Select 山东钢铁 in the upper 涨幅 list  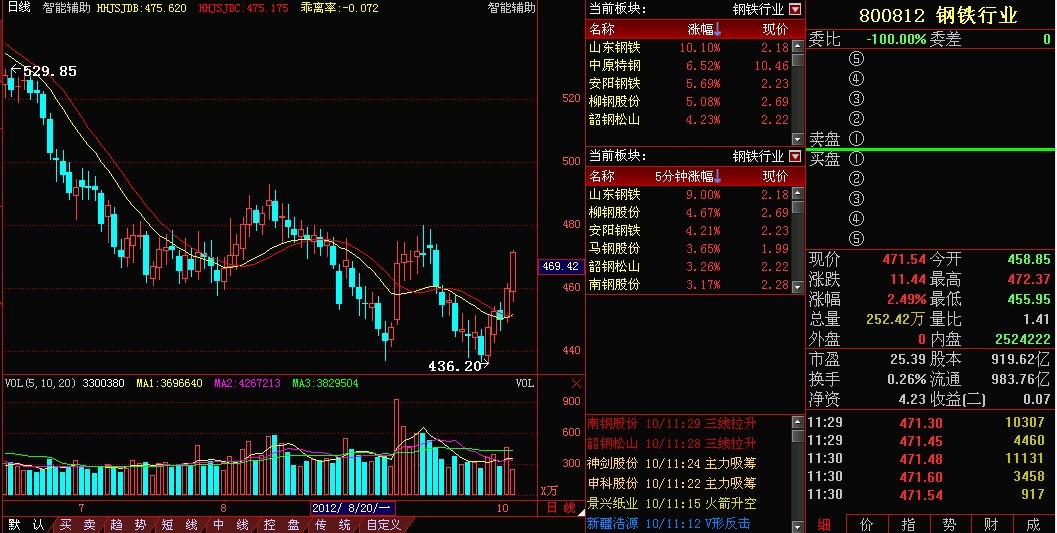(688, 48)
